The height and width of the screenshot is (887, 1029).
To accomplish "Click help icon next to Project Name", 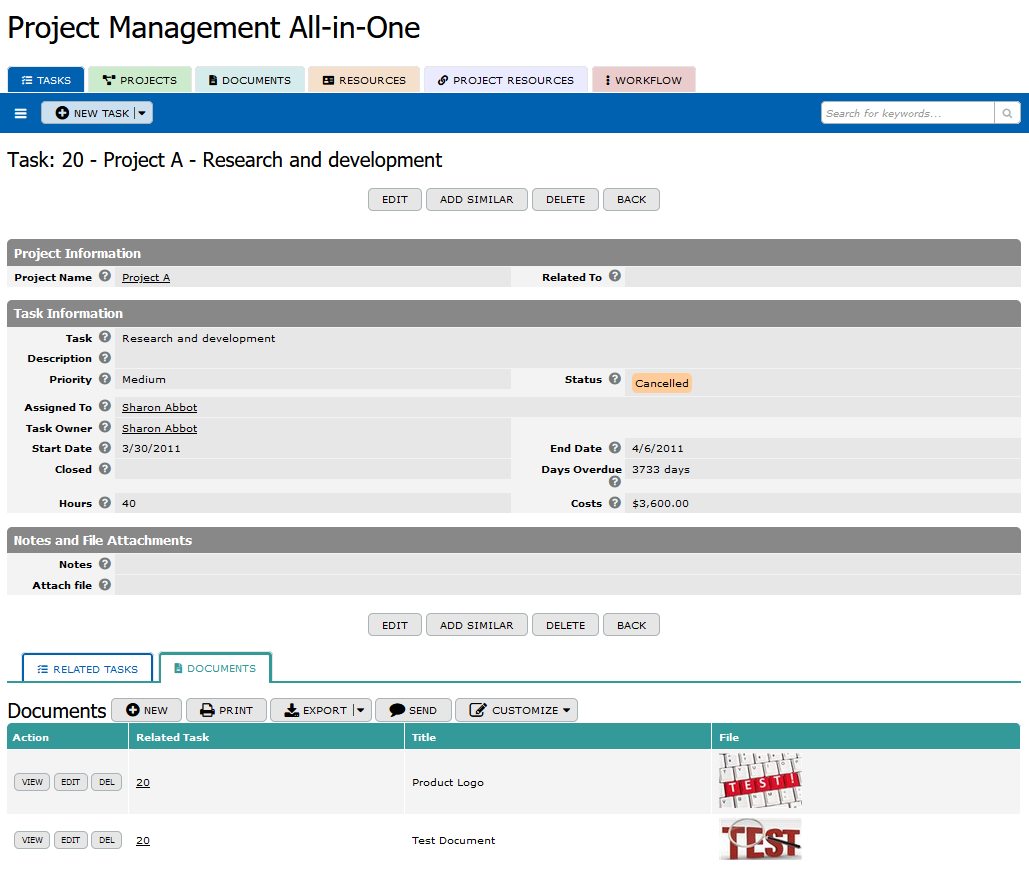I will point(105,276).
